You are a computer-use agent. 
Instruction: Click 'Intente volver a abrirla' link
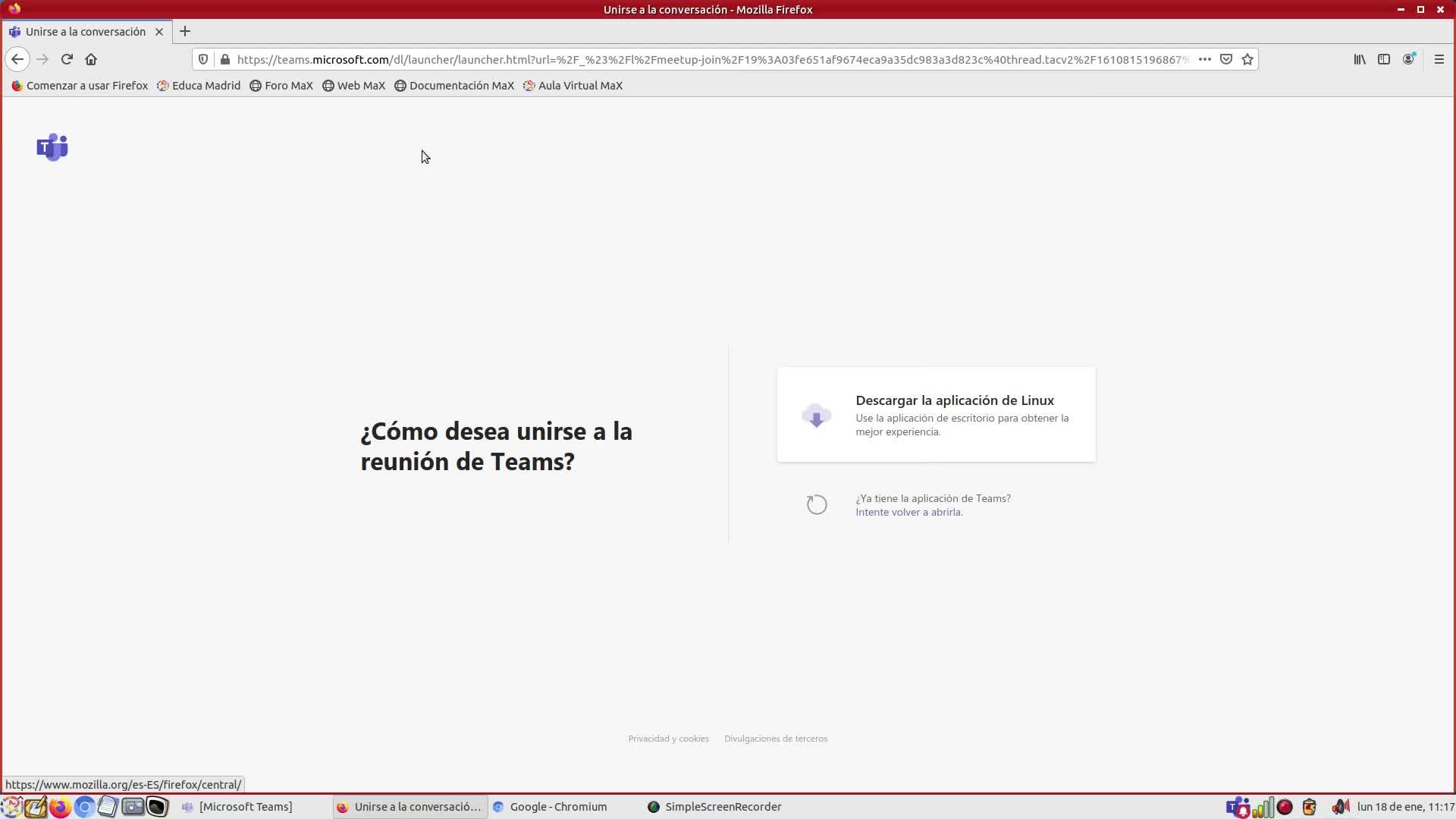[x=908, y=512]
